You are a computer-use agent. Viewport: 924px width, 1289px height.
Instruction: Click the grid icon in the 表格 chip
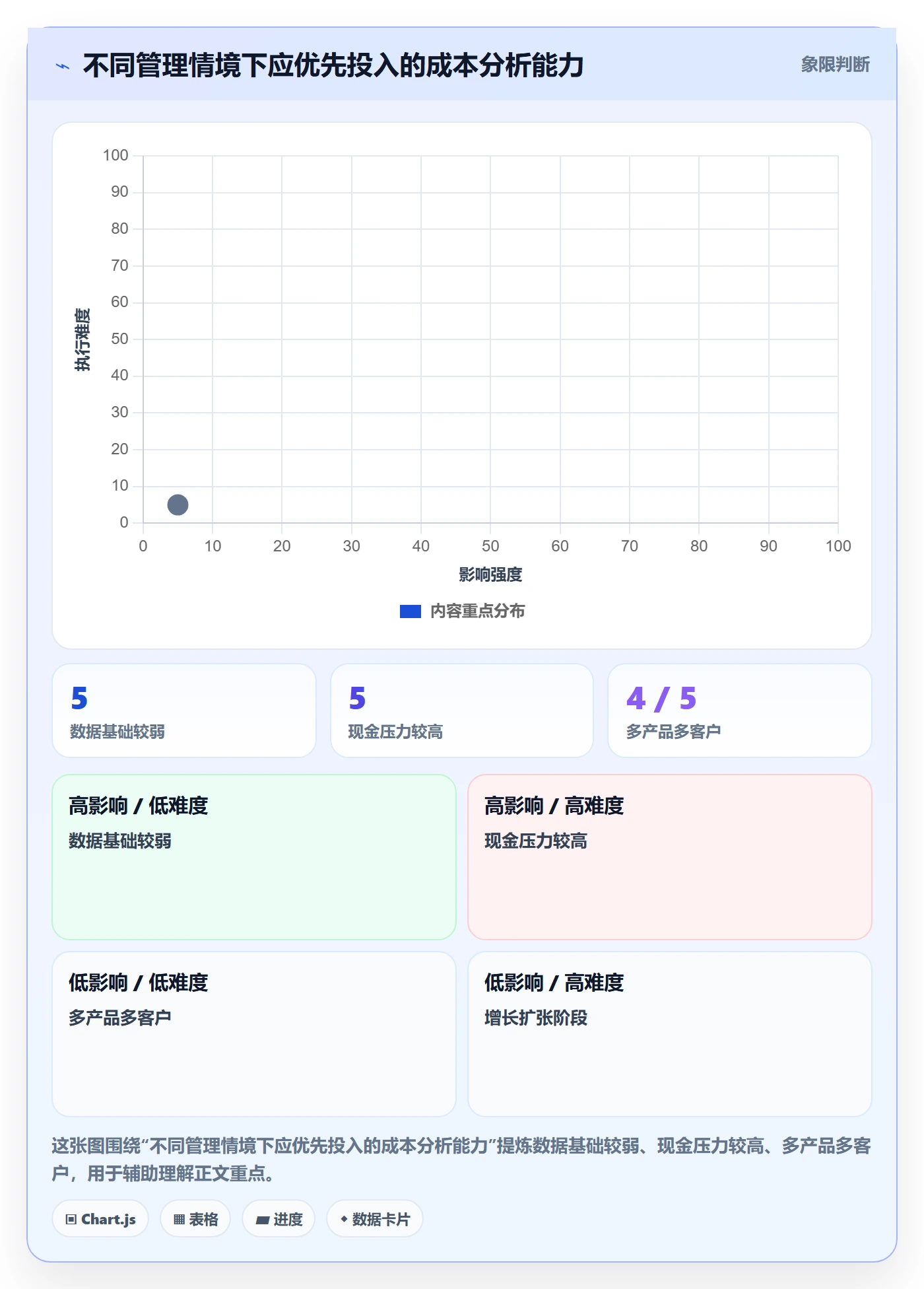[x=179, y=1220]
